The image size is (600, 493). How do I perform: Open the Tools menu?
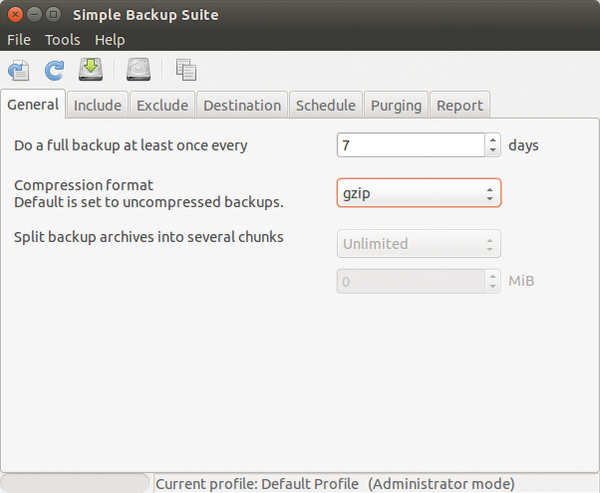pyautogui.click(x=62, y=40)
